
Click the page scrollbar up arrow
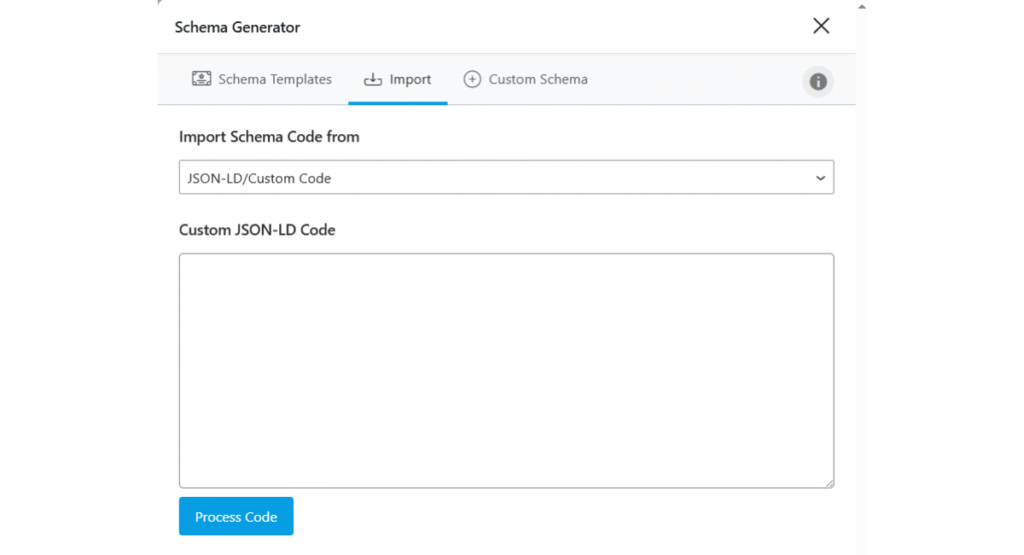pos(861,6)
